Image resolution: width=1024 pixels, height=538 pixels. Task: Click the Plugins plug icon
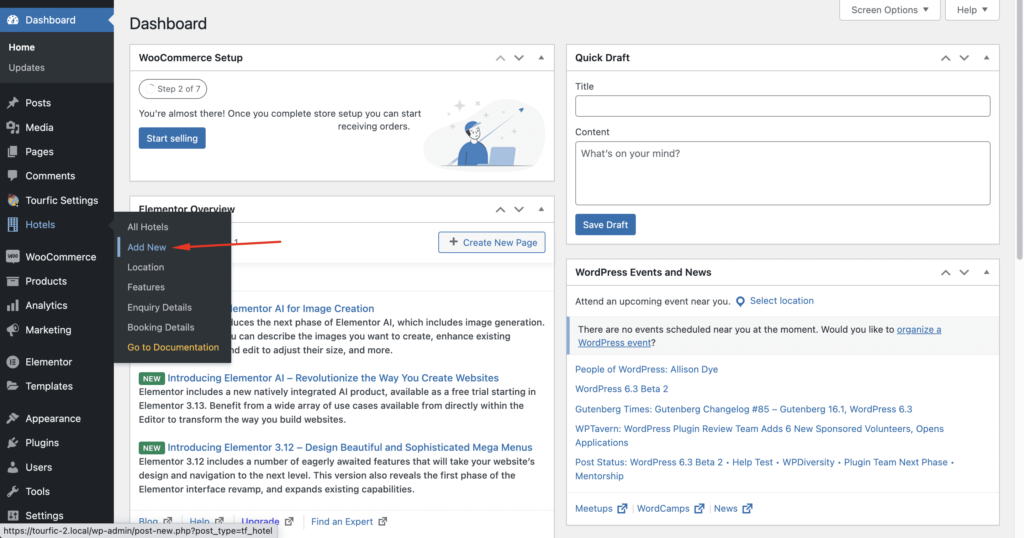click(x=12, y=443)
